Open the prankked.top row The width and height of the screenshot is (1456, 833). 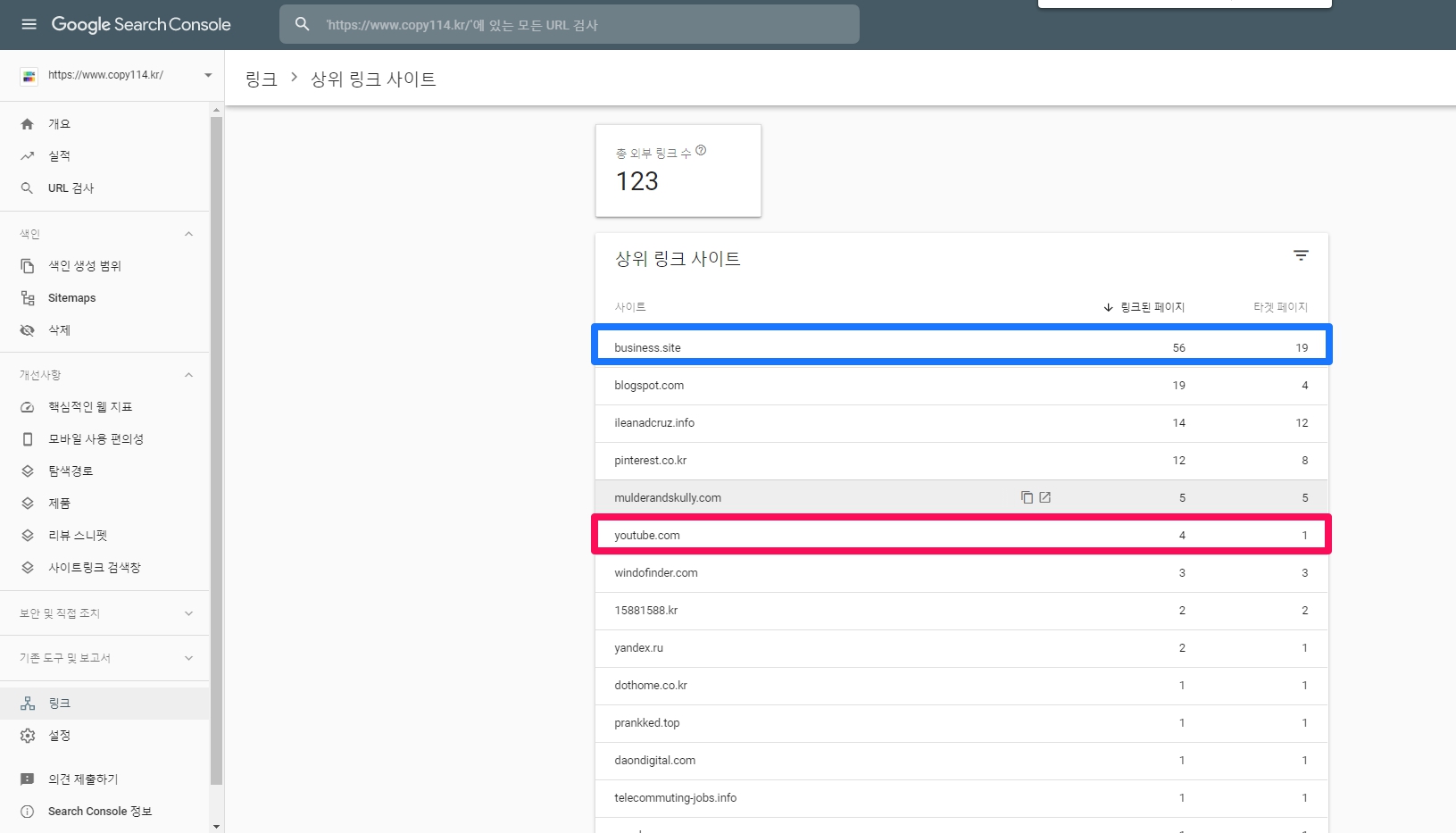click(961, 723)
